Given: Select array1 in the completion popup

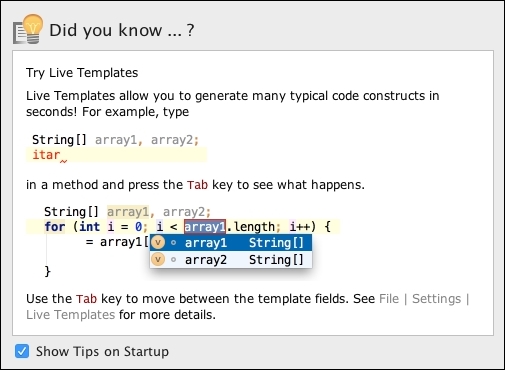Looking at the screenshot, I should [x=231, y=243].
